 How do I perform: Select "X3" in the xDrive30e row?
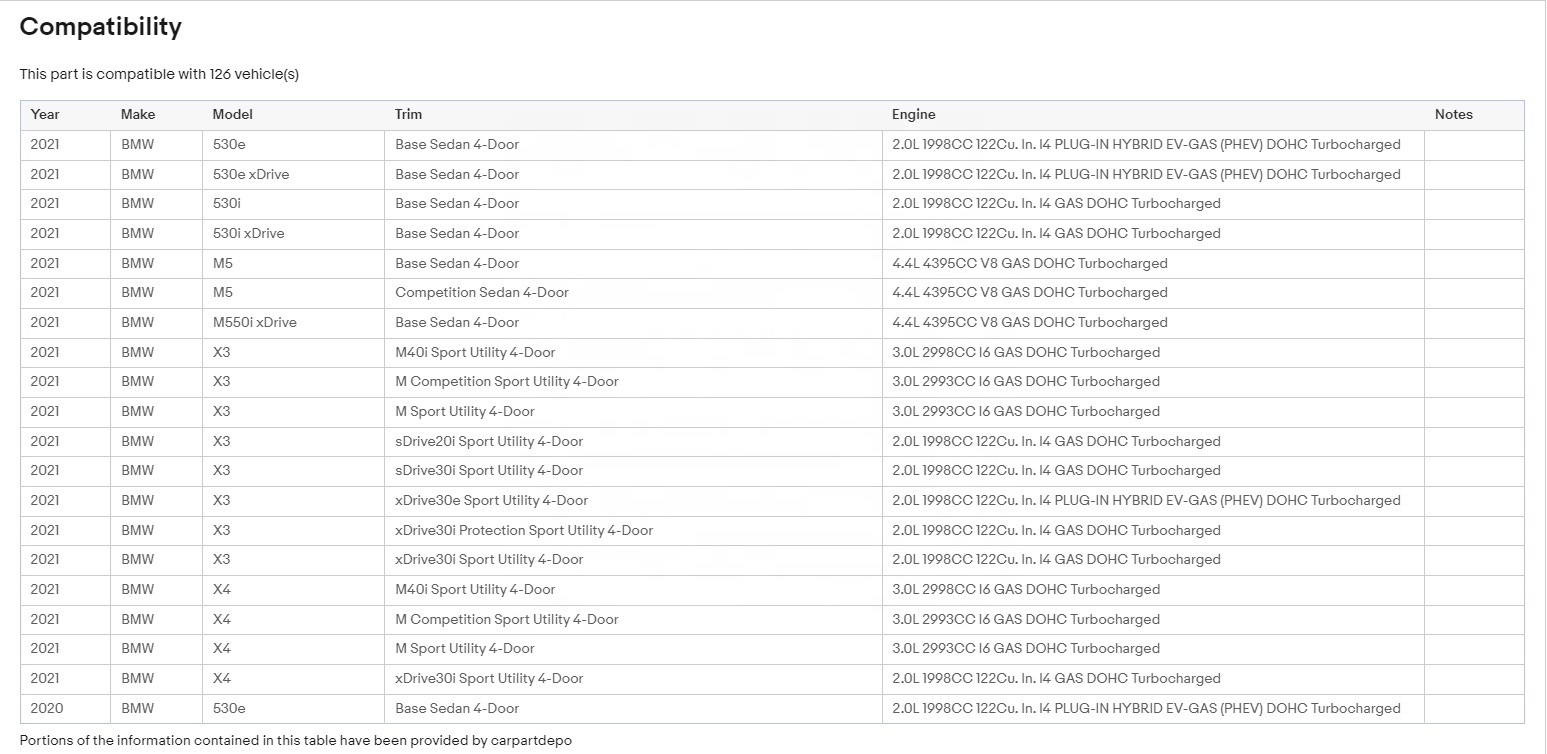[222, 500]
